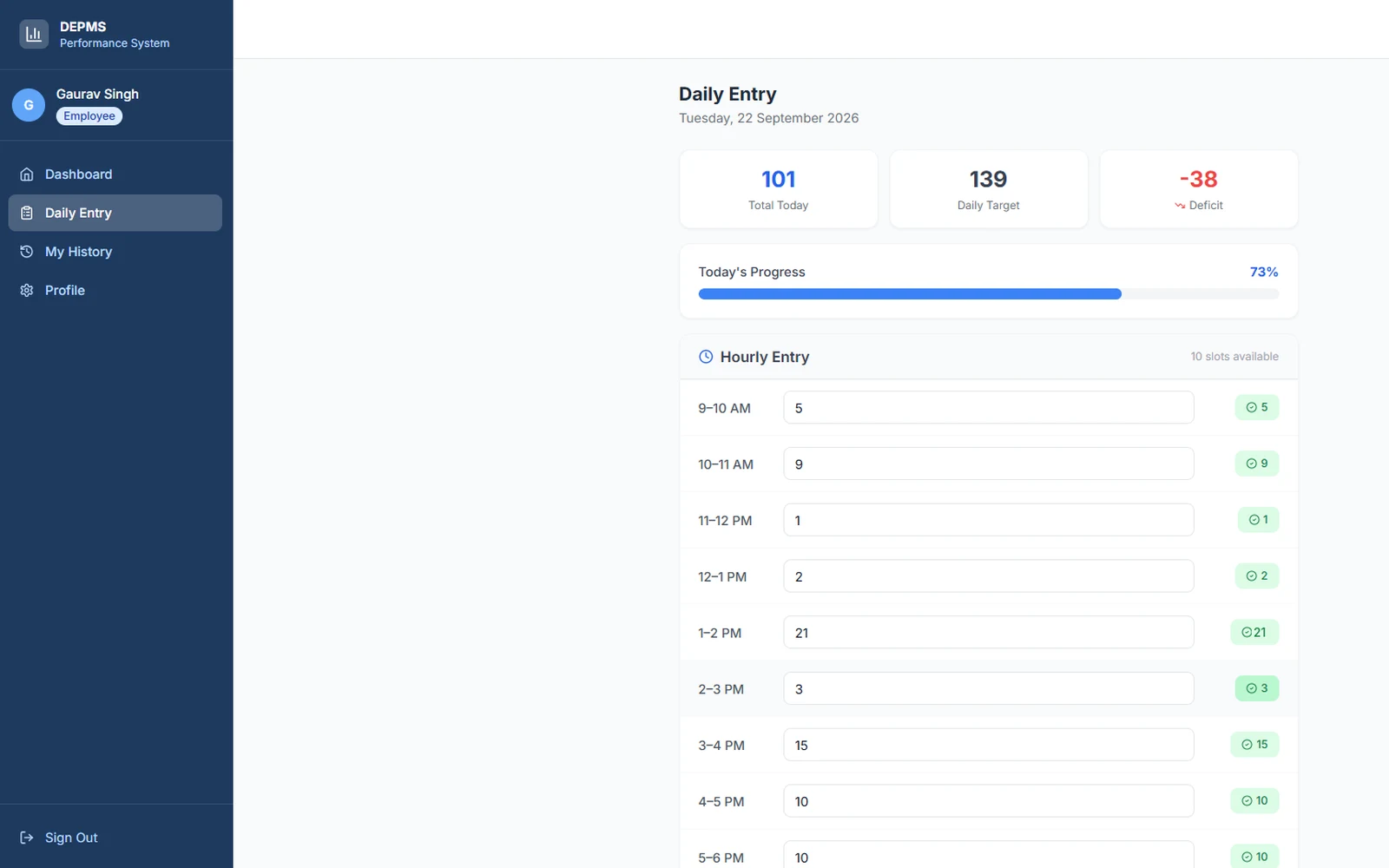Image resolution: width=1389 pixels, height=868 pixels.
Task: Open the Dashboard page
Action: [x=115, y=174]
